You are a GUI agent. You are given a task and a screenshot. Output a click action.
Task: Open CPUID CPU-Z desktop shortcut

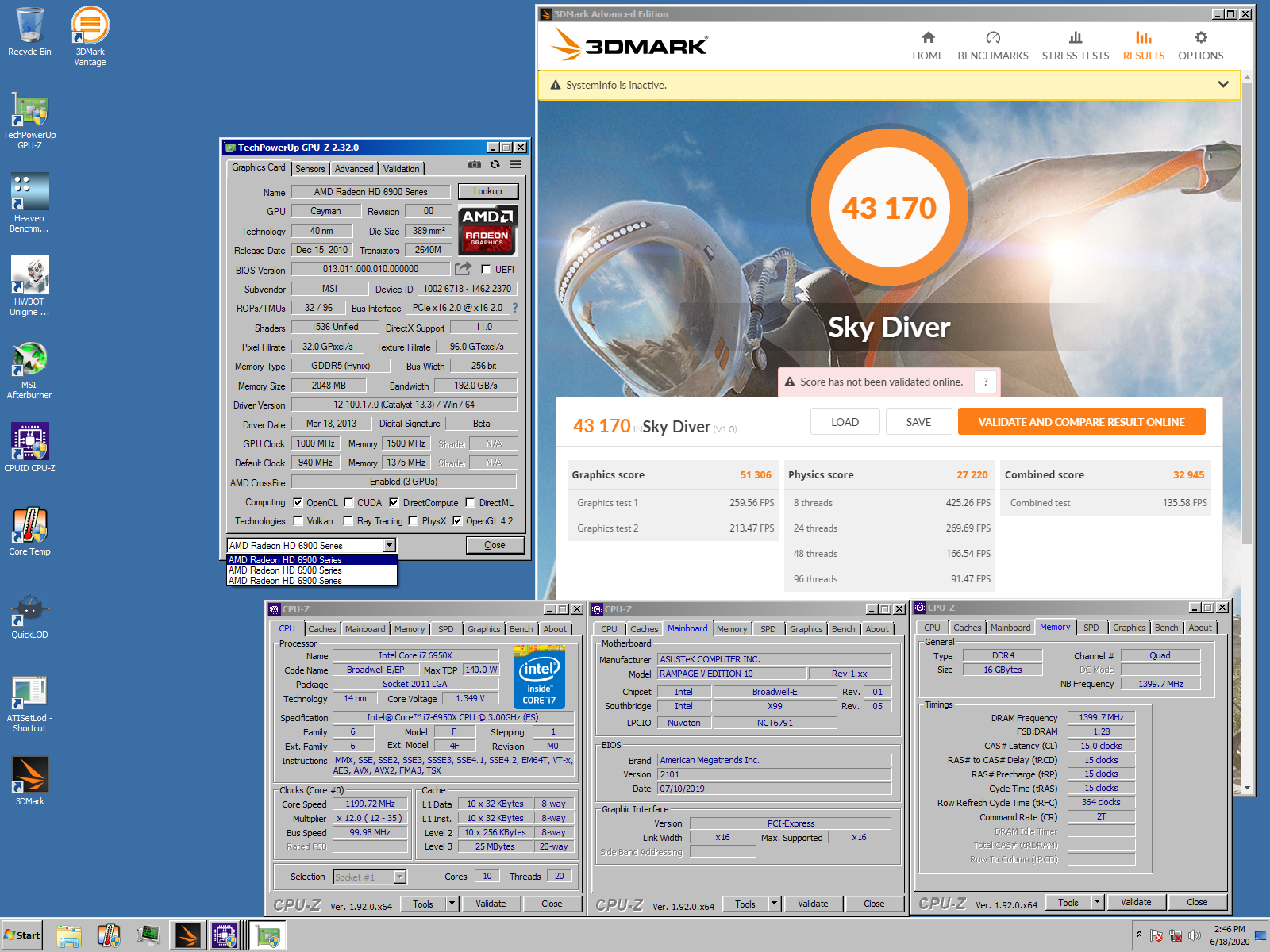coord(29,447)
